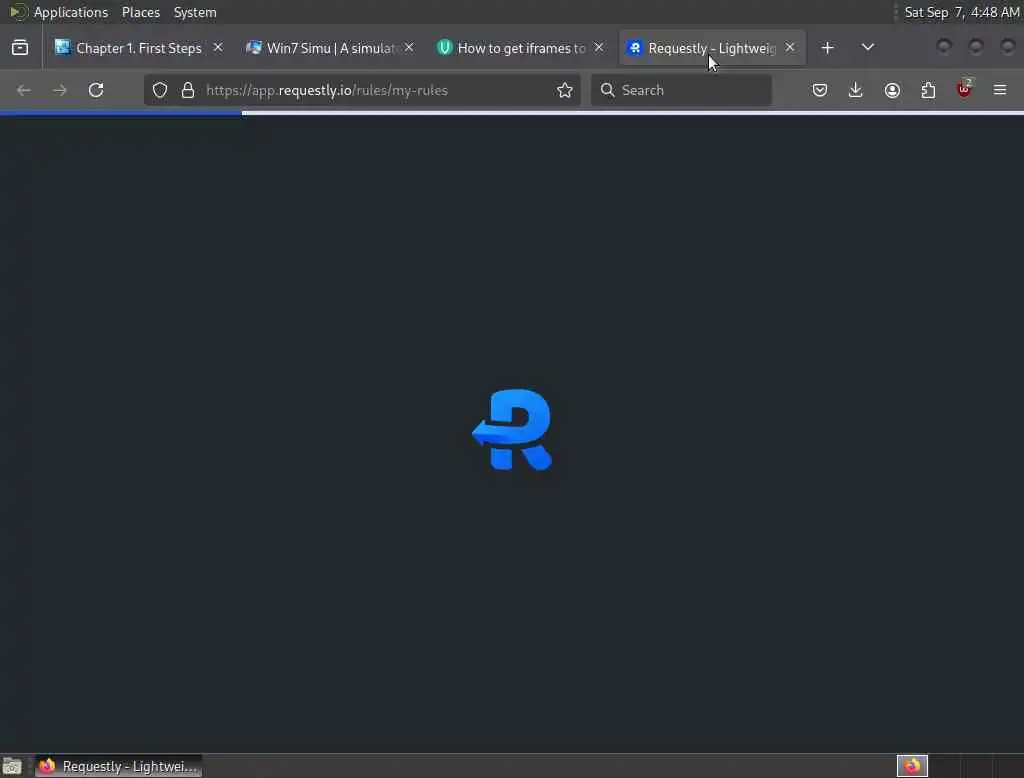The height and width of the screenshot is (778, 1024).
Task: Save page to Pocket icon
Action: point(820,90)
